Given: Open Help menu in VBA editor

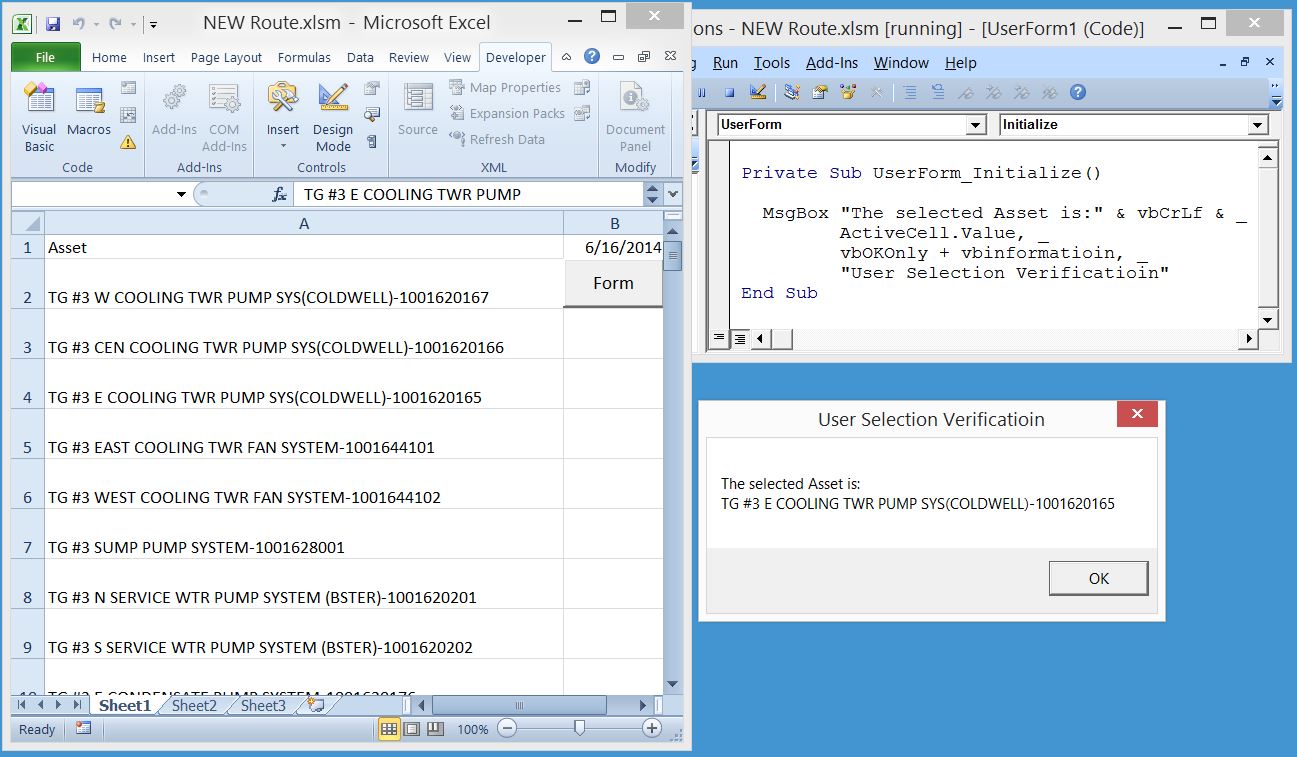Looking at the screenshot, I should pyautogui.click(x=960, y=63).
